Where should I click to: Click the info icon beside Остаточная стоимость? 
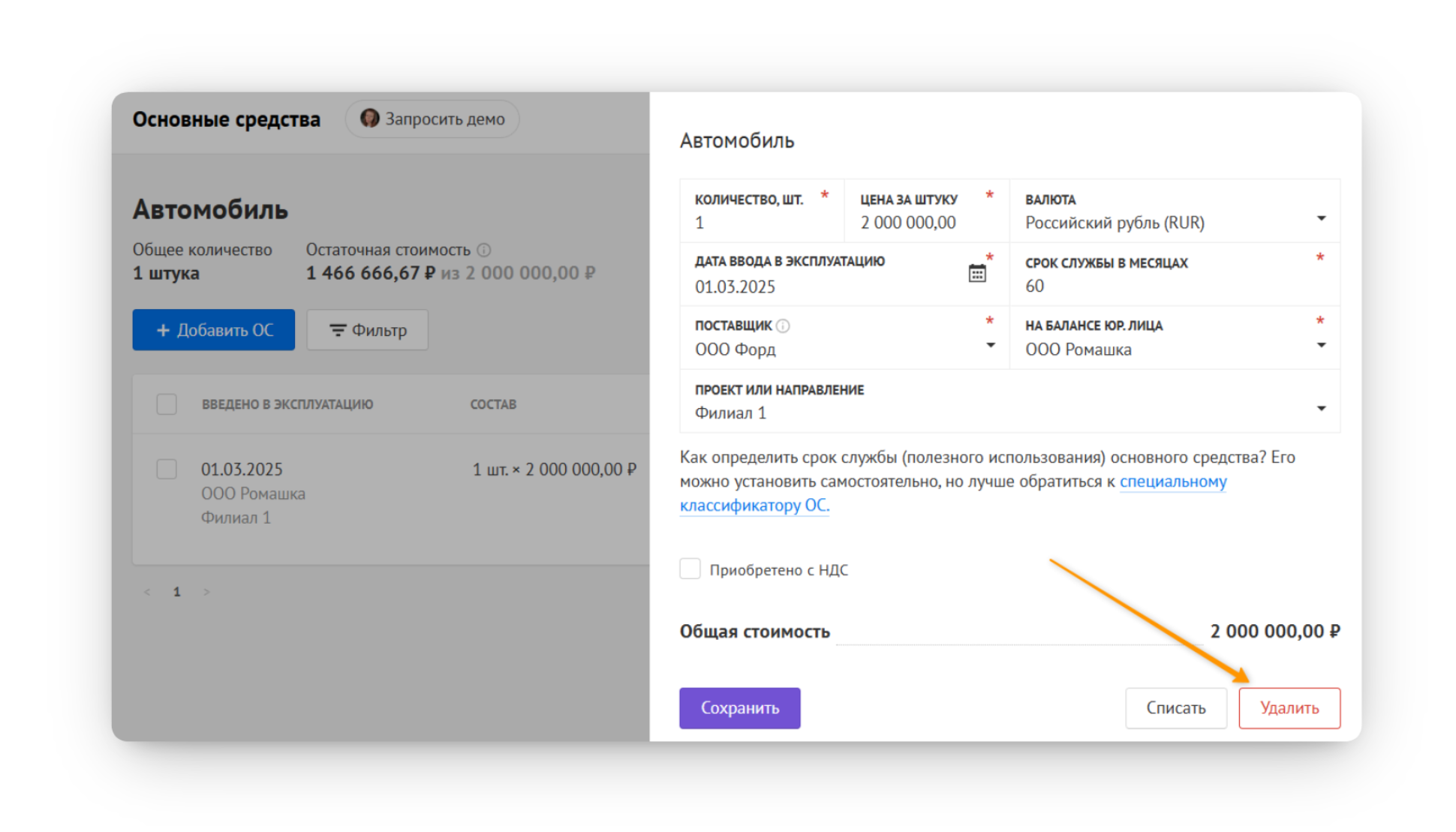pos(484,250)
